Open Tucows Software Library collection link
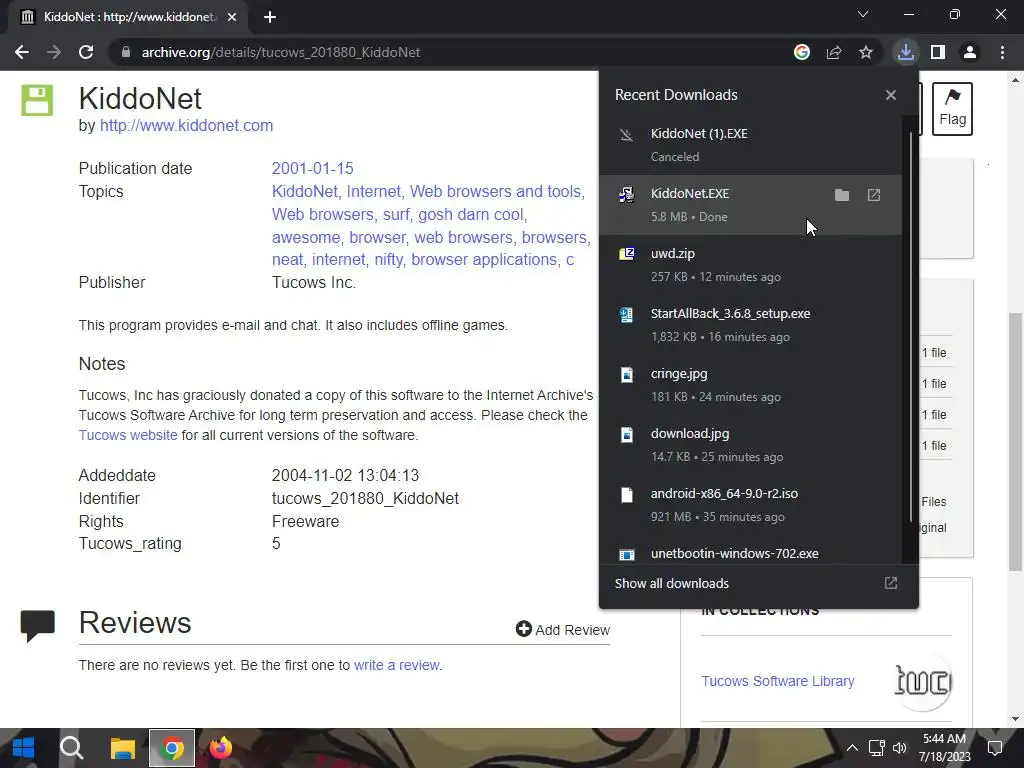This screenshot has width=1024, height=768. click(778, 681)
